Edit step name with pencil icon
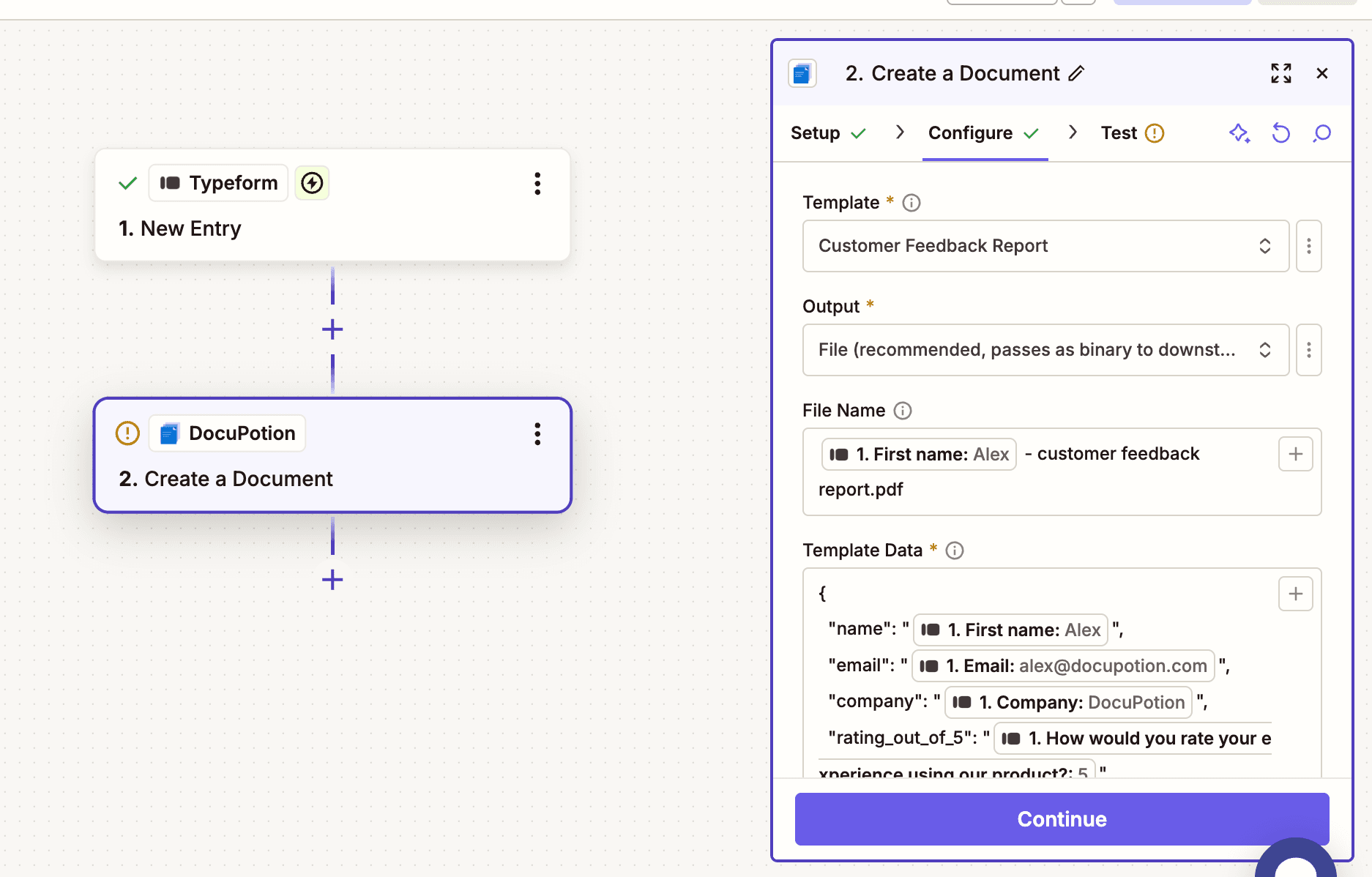The height and width of the screenshot is (877, 1372). (1076, 73)
